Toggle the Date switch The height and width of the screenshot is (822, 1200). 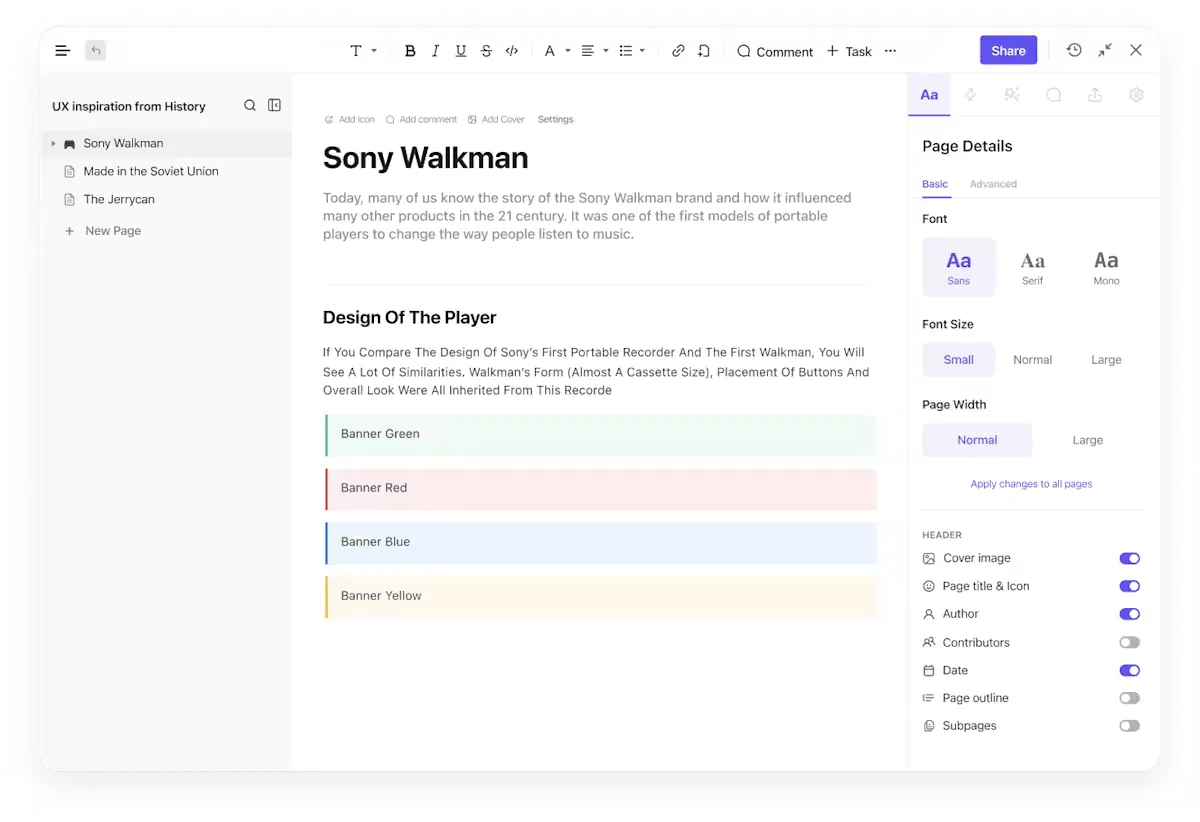(1129, 671)
